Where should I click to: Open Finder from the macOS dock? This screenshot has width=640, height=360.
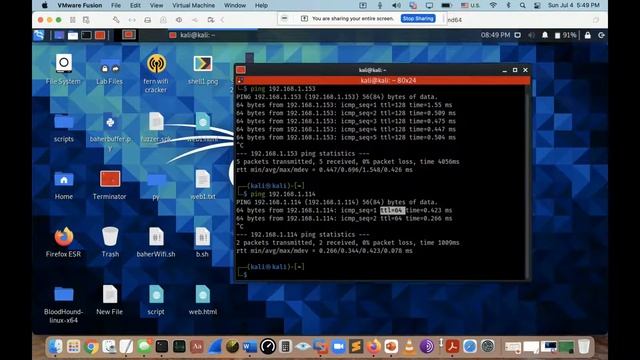56,347
